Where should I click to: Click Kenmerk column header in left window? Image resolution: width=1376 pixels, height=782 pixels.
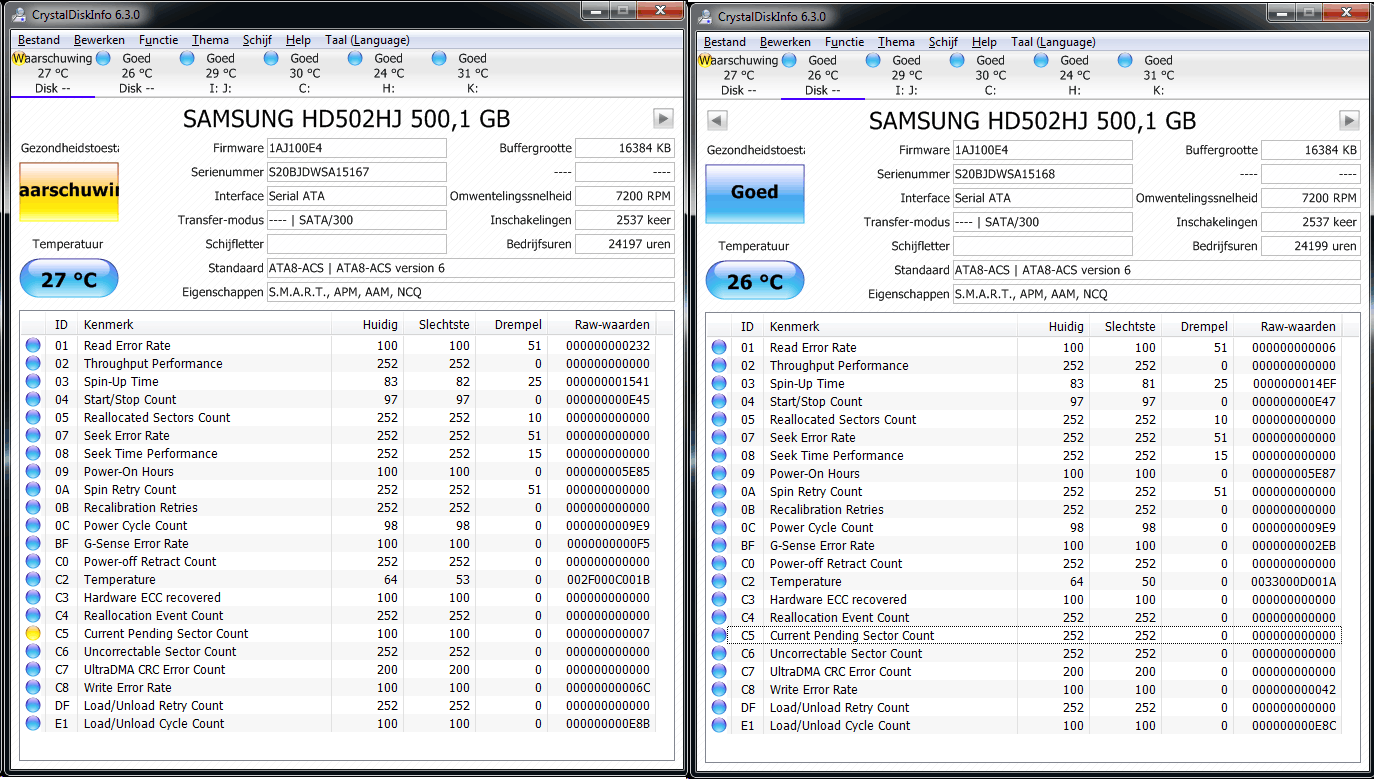tap(205, 325)
